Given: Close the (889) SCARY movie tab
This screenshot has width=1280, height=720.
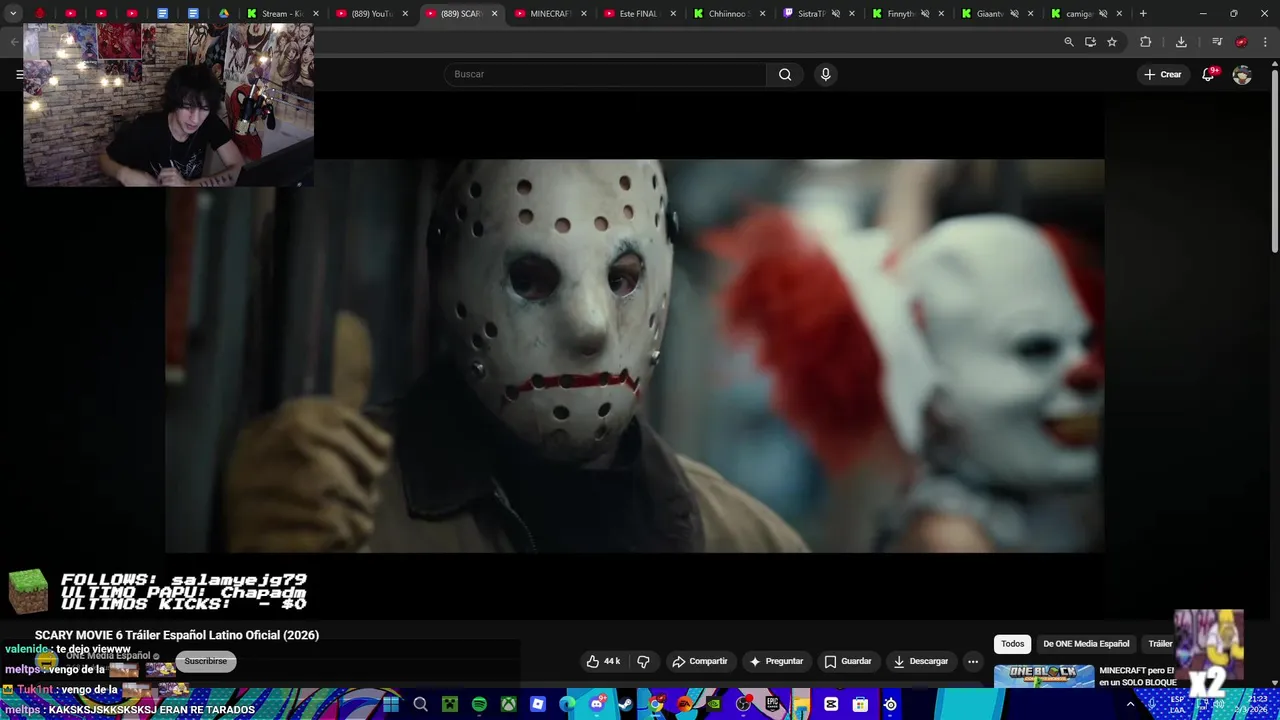Looking at the screenshot, I should (494, 14).
